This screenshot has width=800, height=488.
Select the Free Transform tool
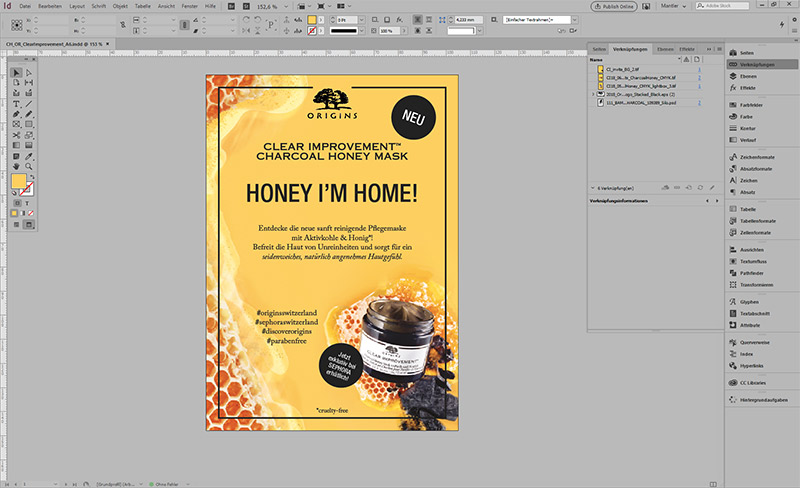click(x=29, y=135)
